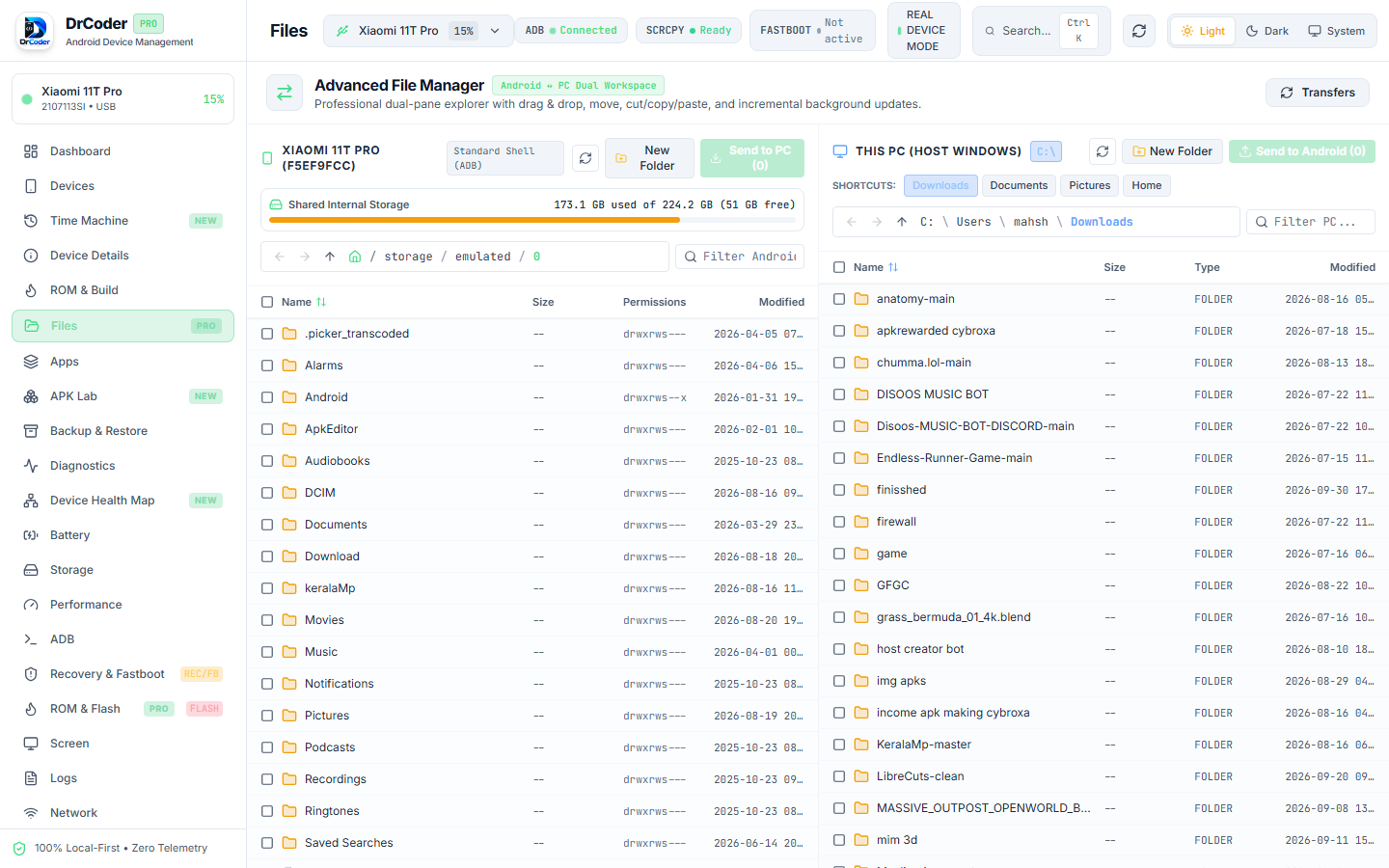The image size is (1389, 868).
Task: Click the global refresh icon in top bar
Action: [1139, 31]
